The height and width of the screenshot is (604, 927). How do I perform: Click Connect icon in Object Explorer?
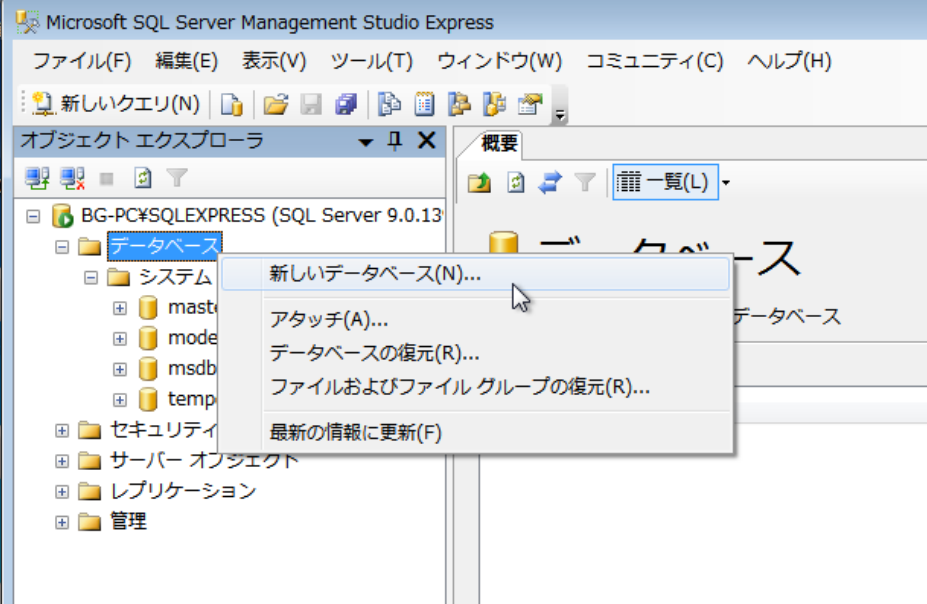click(x=37, y=177)
